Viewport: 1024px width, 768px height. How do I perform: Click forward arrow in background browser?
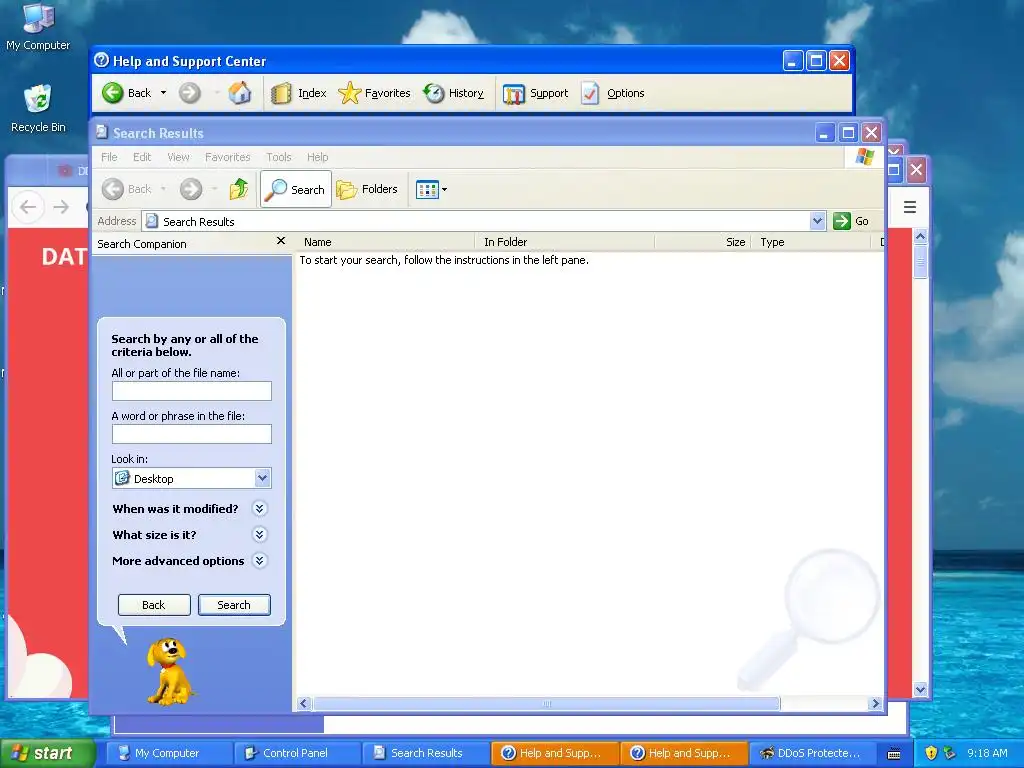click(61, 208)
